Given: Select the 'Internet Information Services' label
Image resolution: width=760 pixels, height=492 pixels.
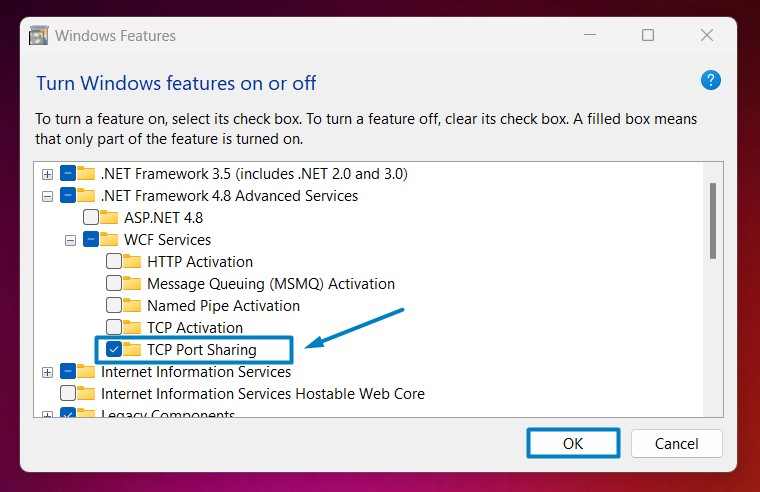Looking at the screenshot, I should pyautogui.click(x=196, y=372).
